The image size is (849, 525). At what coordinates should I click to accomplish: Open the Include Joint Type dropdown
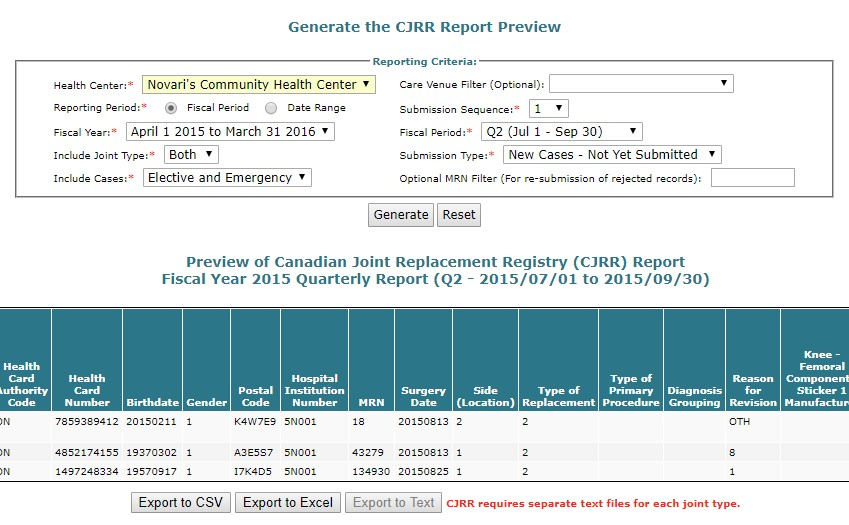pos(191,155)
